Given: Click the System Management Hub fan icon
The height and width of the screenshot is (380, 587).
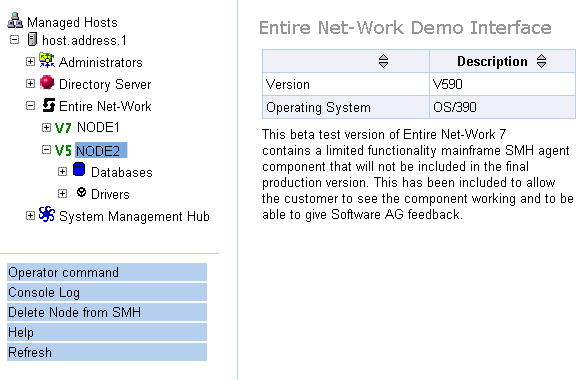Looking at the screenshot, I should click(47, 215).
